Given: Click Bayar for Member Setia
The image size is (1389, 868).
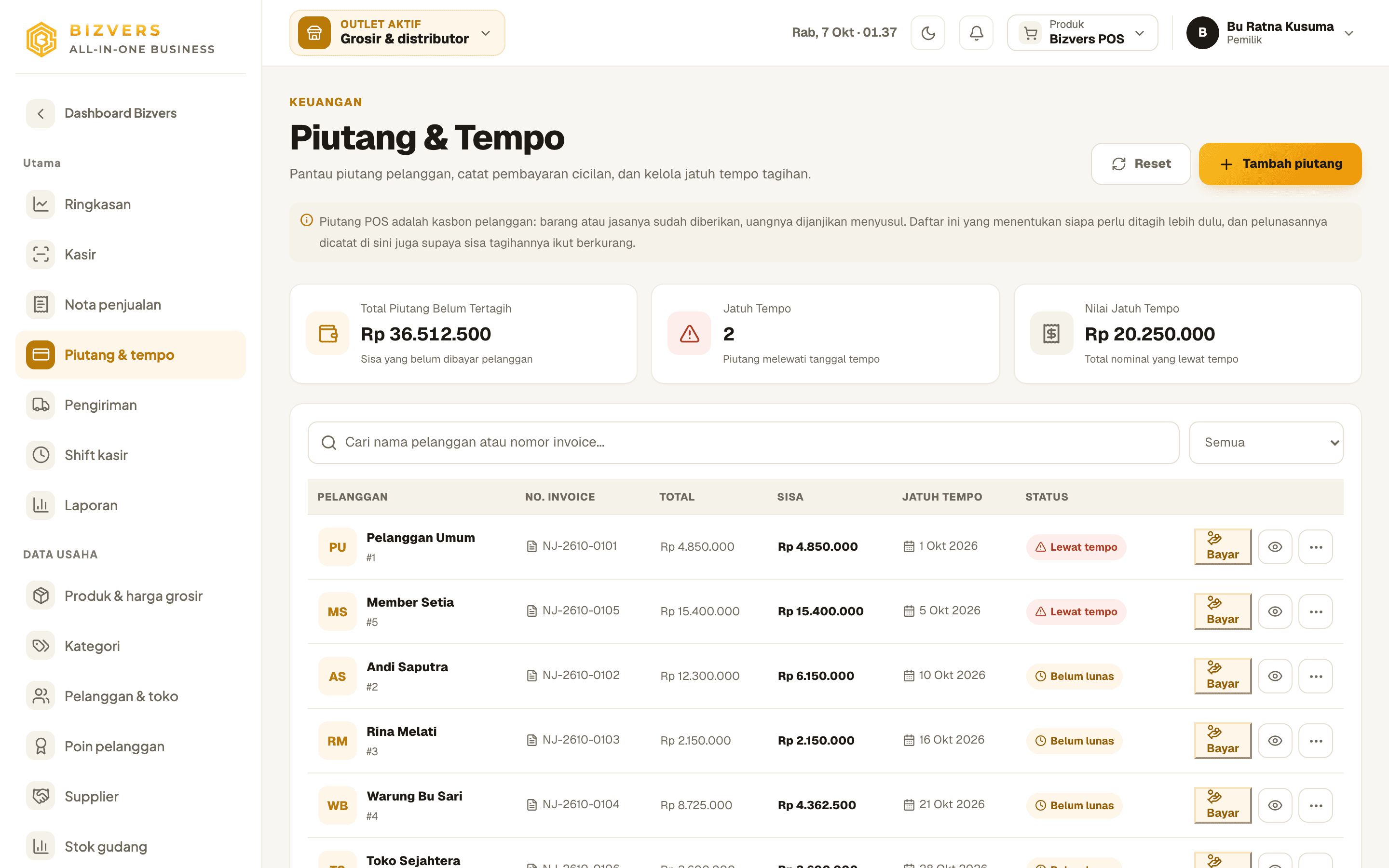Looking at the screenshot, I should (x=1223, y=611).
